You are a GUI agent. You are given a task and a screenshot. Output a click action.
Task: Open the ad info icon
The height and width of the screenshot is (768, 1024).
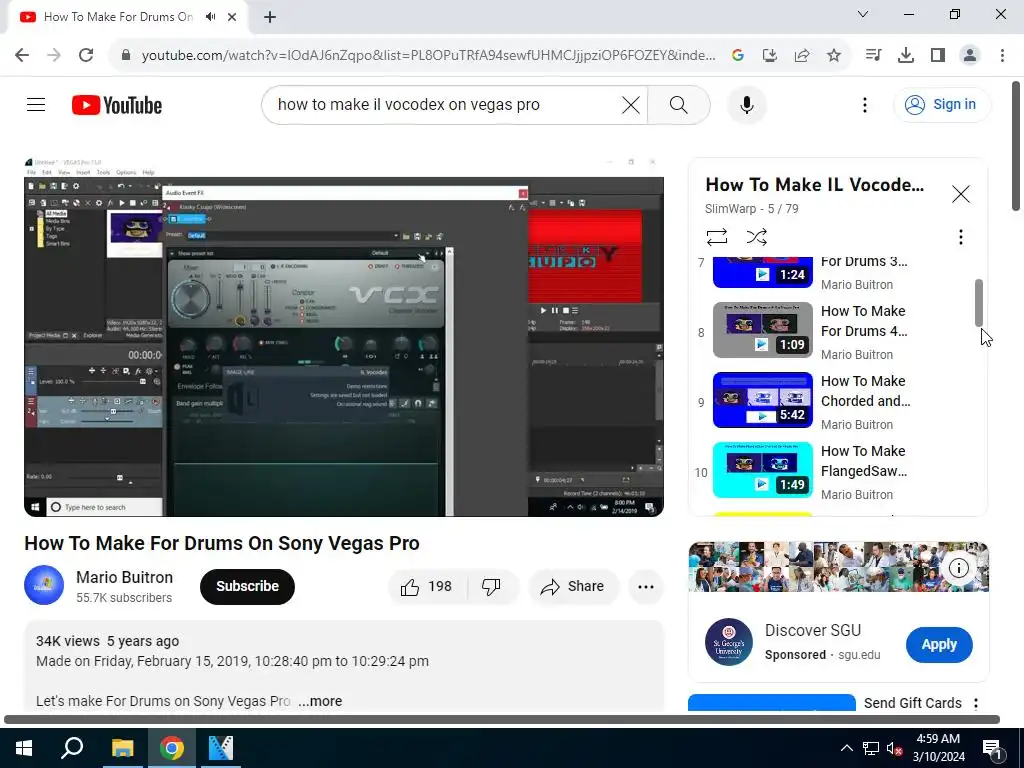959,568
